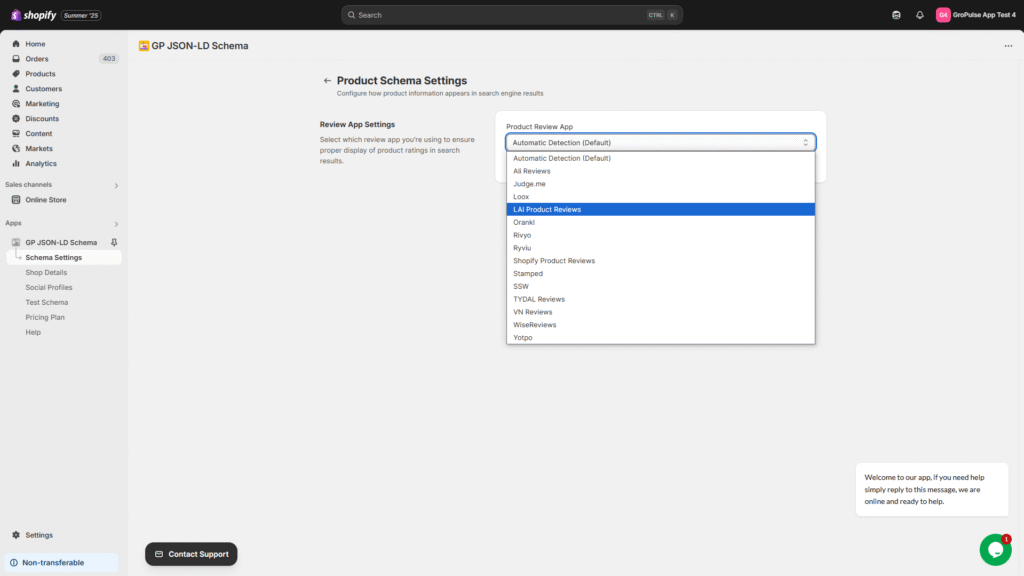
Task: Click the search magnifier icon
Action: (351, 15)
